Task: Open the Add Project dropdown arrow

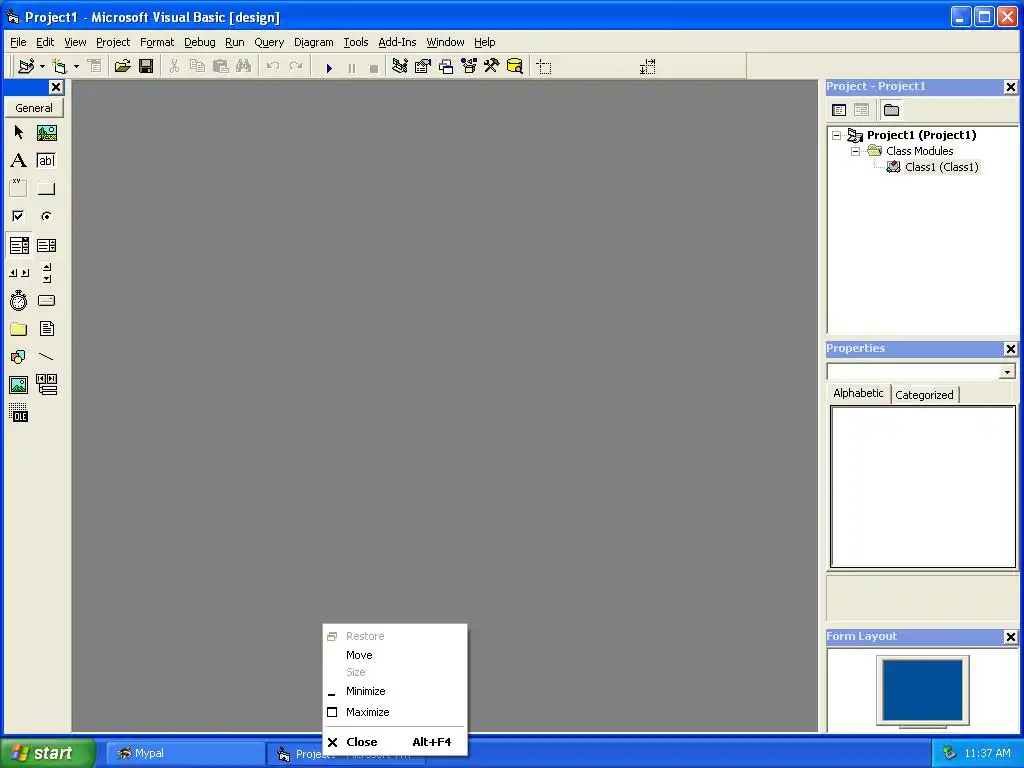Action: [x=42, y=66]
